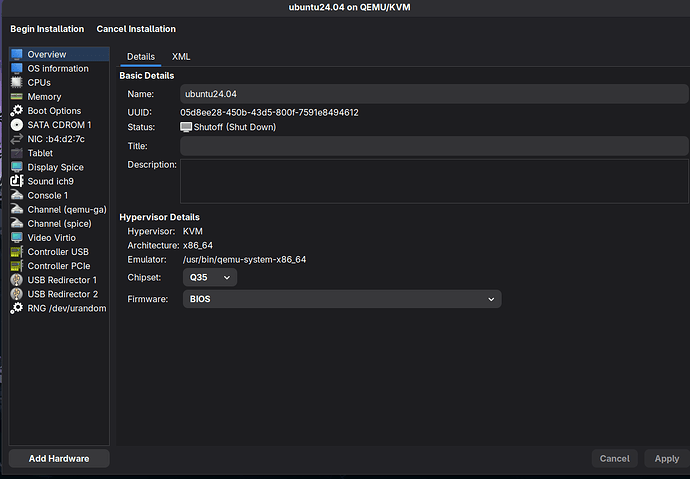Click the NIC network arrows icon

[17, 139]
